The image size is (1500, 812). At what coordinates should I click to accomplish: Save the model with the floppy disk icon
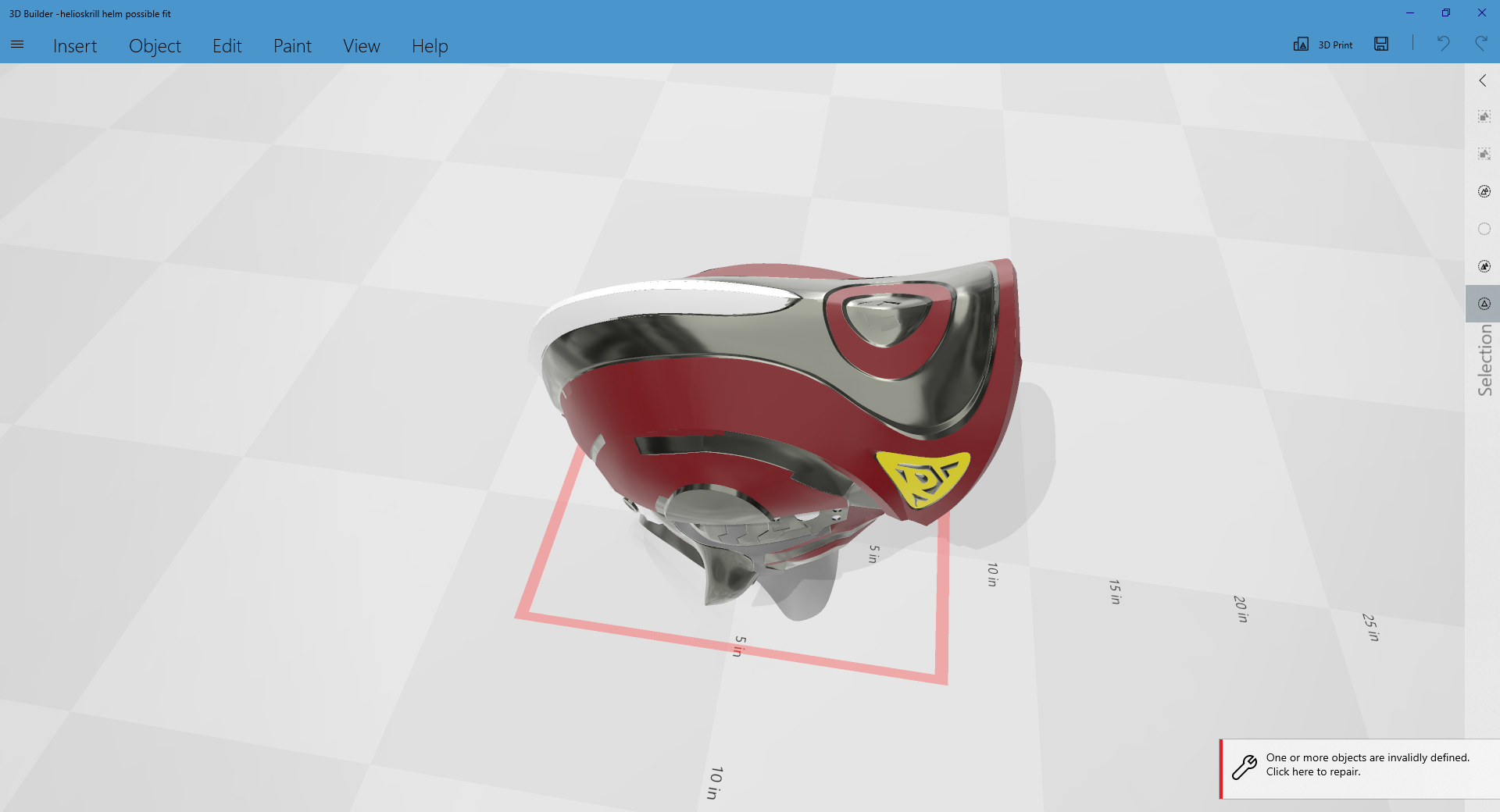1381,45
